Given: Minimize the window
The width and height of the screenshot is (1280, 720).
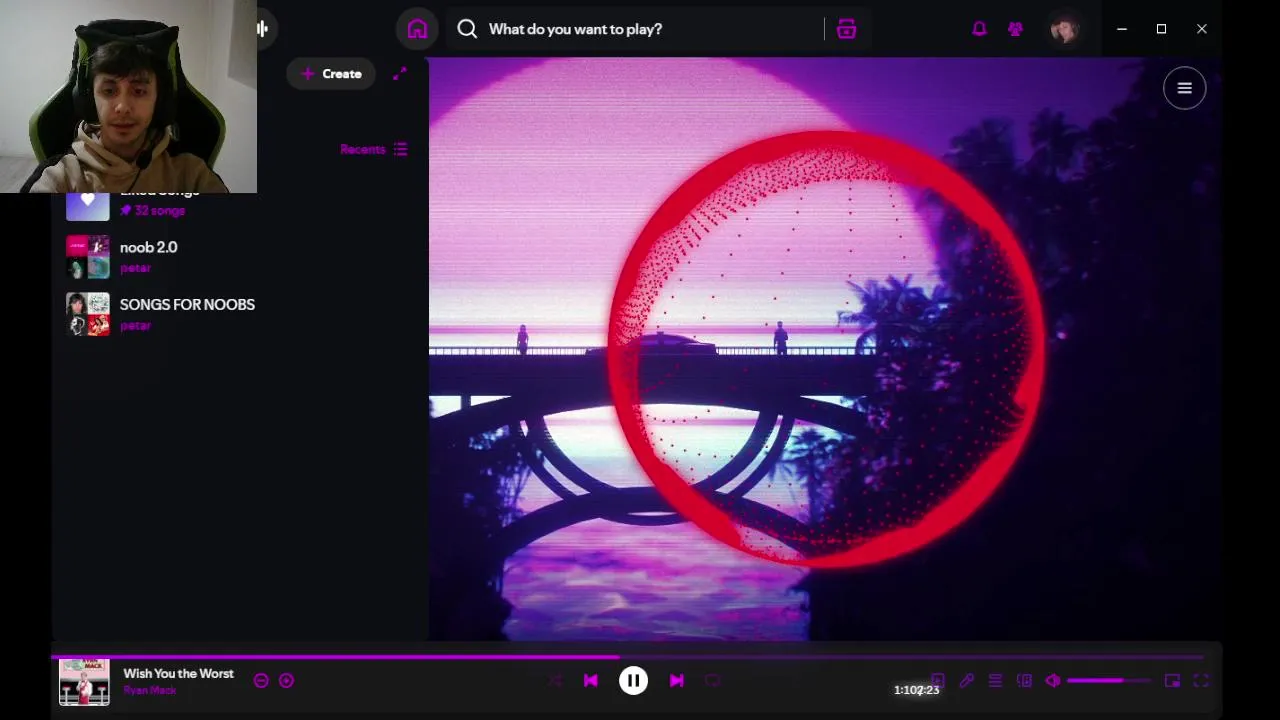Looking at the screenshot, I should [x=1122, y=29].
